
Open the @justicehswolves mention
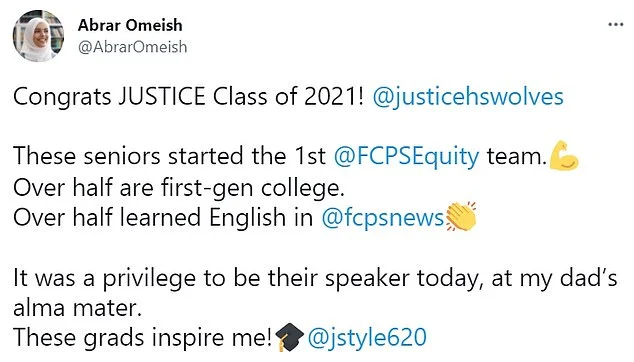point(468,97)
